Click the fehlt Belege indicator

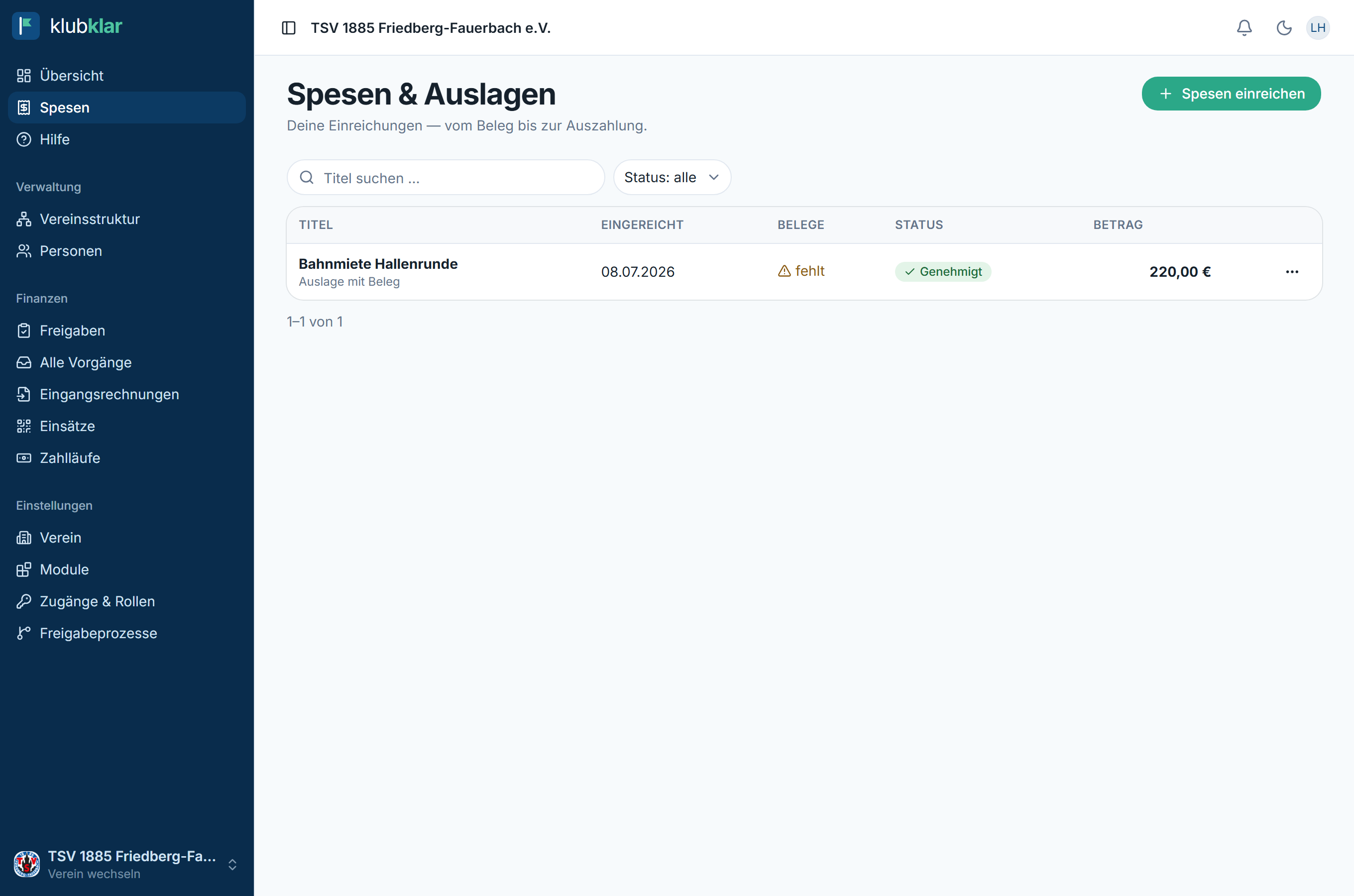click(801, 271)
